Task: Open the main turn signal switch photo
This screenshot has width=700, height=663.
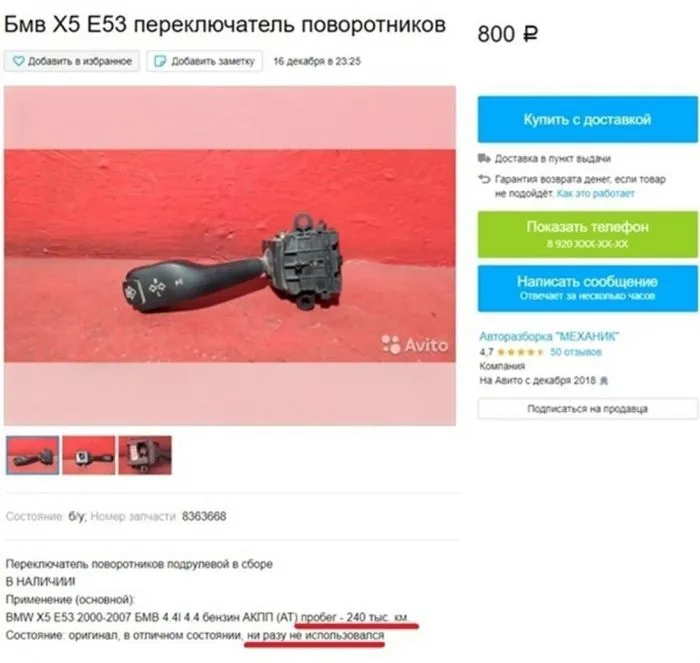Action: (230, 255)
